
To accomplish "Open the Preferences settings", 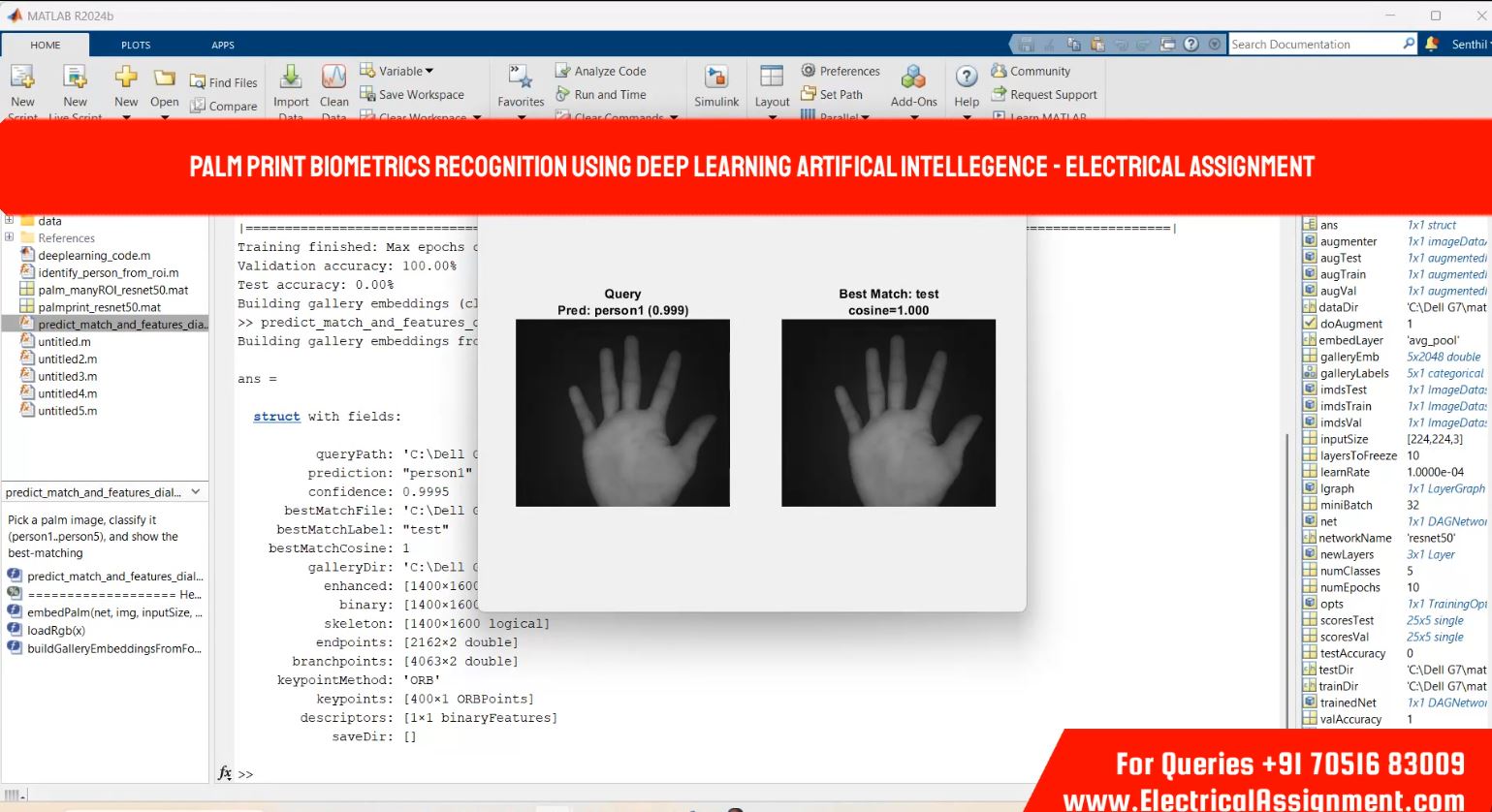I will coord(840,71).
